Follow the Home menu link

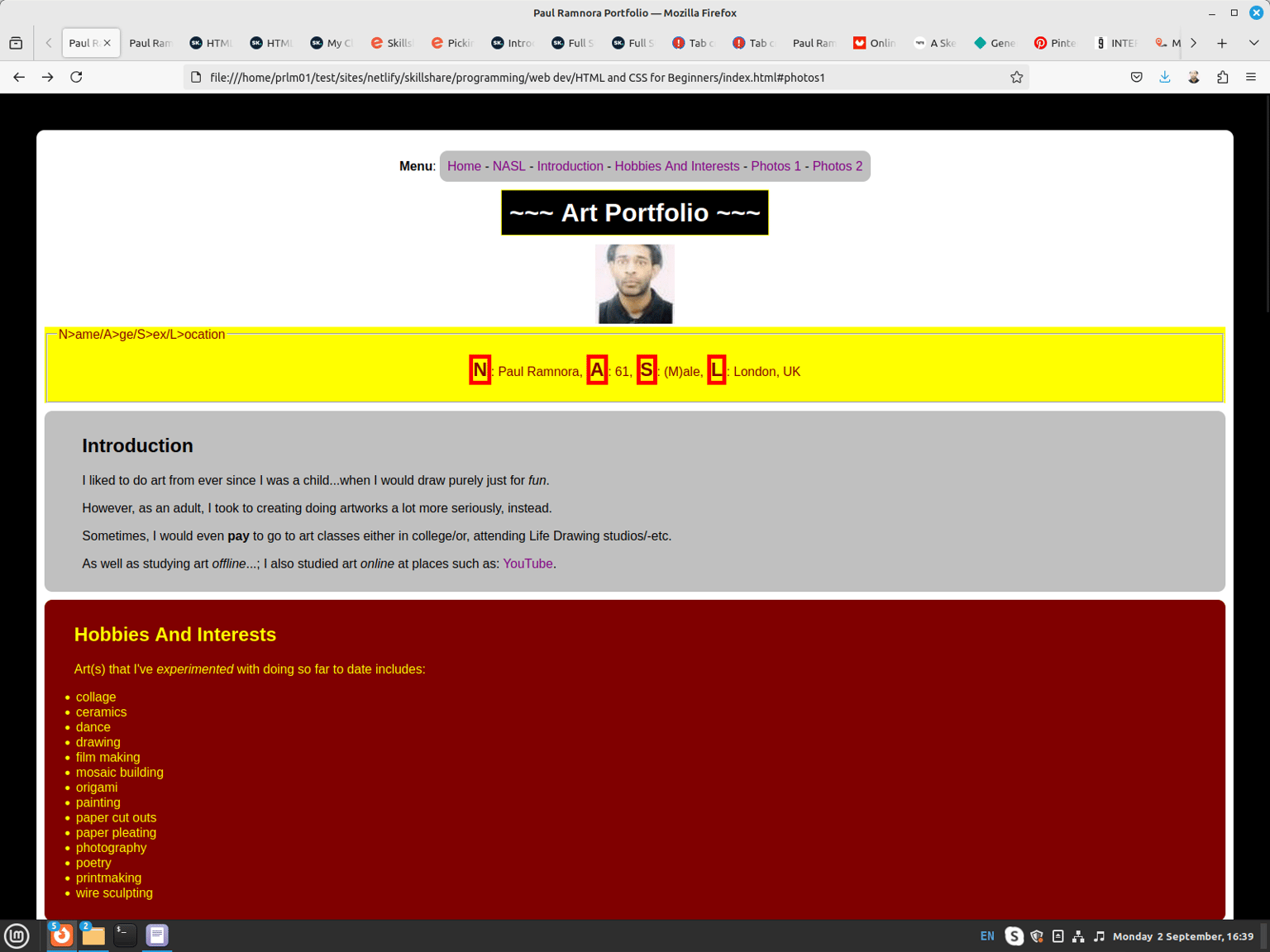[464, 166]
